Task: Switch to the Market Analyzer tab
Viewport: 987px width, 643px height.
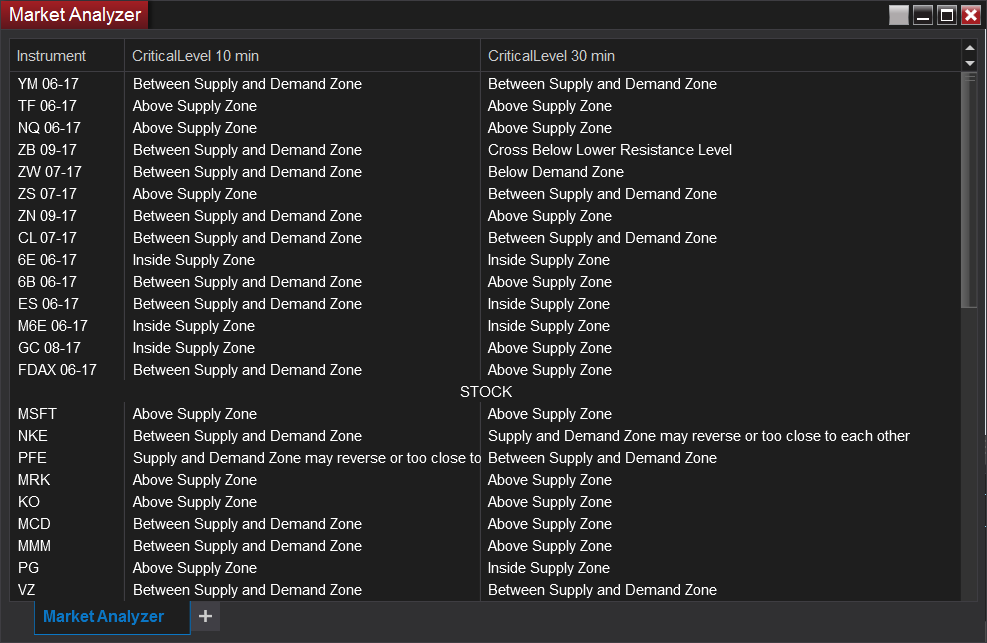Action: pos(104,616)
